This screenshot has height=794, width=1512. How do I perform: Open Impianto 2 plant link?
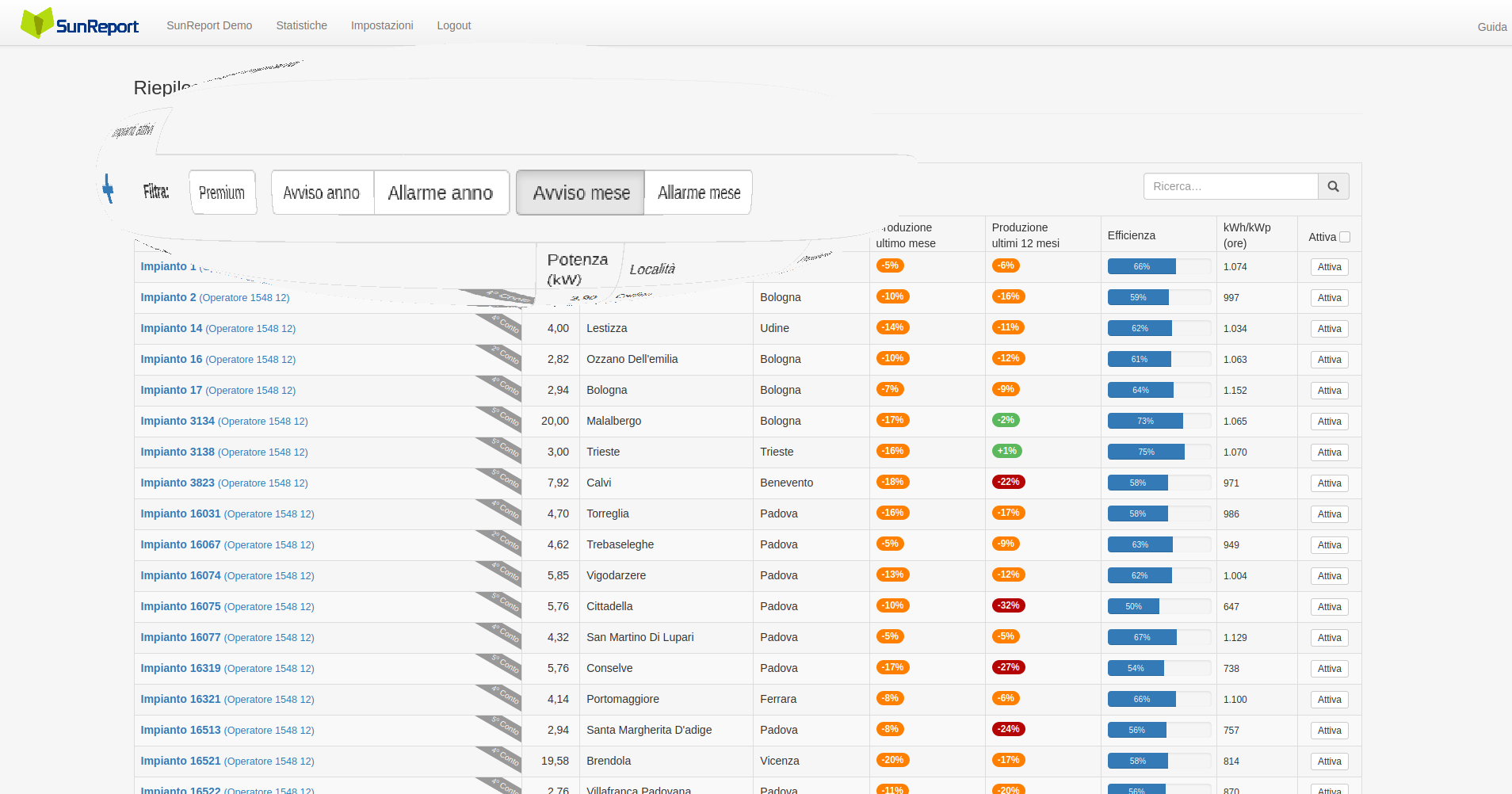click(215, 297)
